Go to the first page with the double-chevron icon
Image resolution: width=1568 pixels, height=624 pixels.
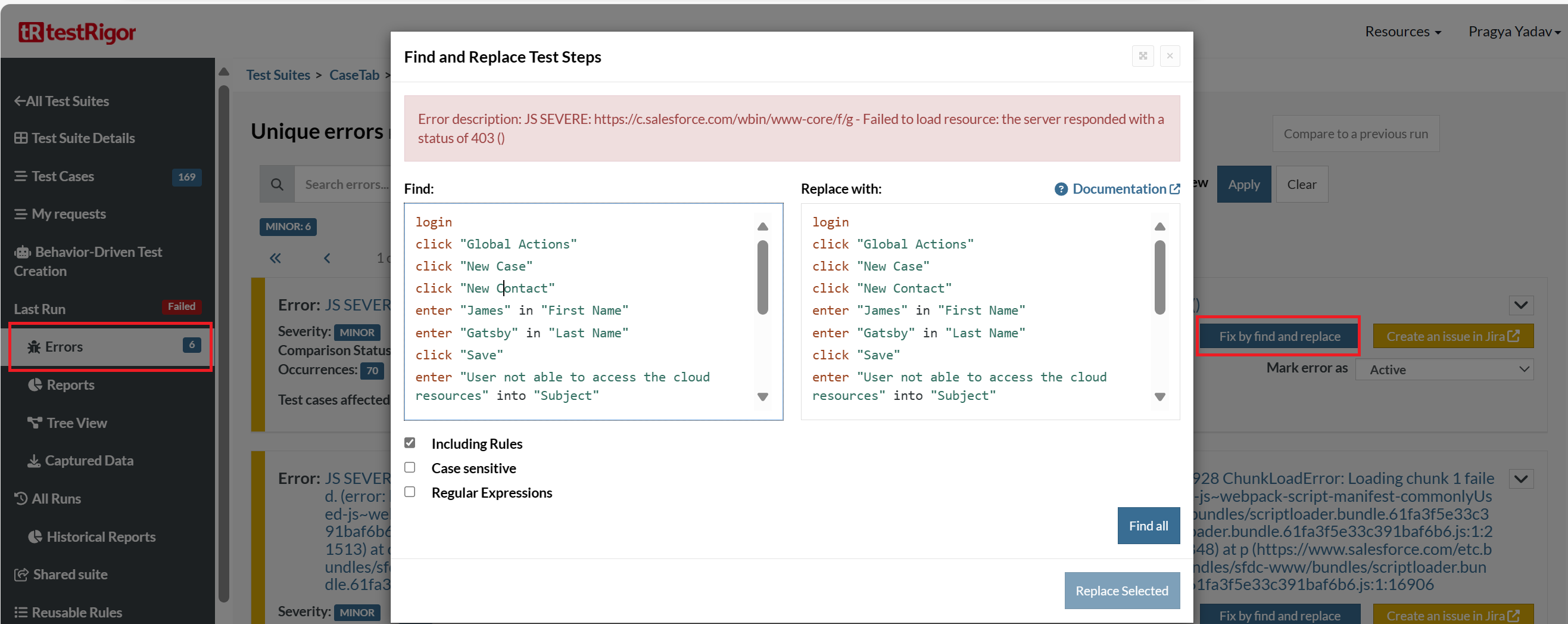[275, 258]
